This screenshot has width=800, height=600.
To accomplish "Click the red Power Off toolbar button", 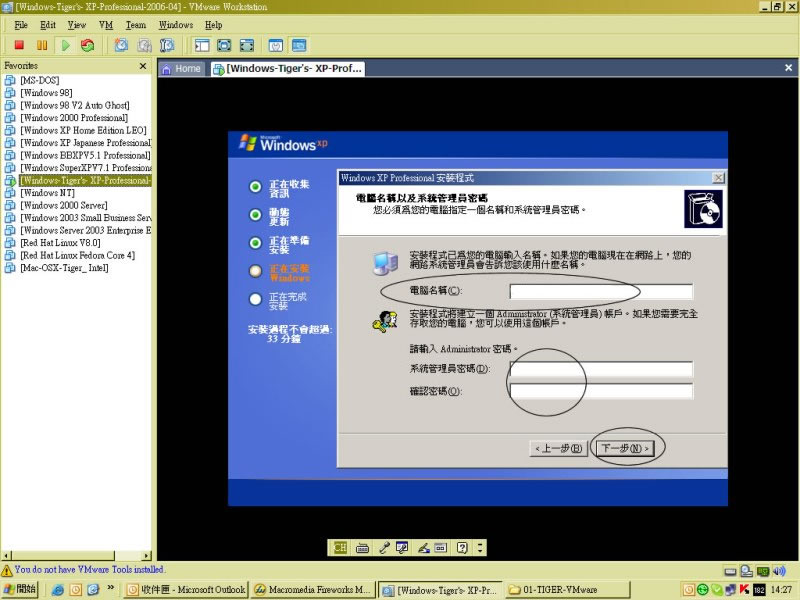I will (19, 45).
